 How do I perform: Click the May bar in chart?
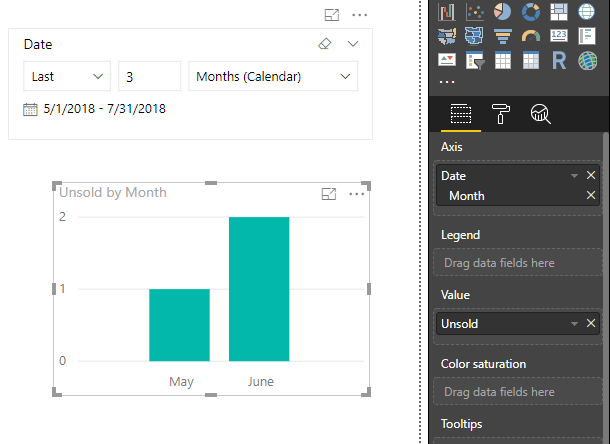pos(179,325)
